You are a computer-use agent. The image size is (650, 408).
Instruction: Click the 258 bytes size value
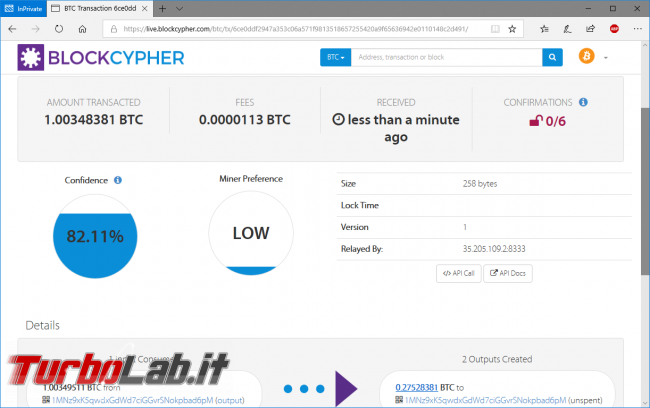pyautogui.click(x=480, y=184)
